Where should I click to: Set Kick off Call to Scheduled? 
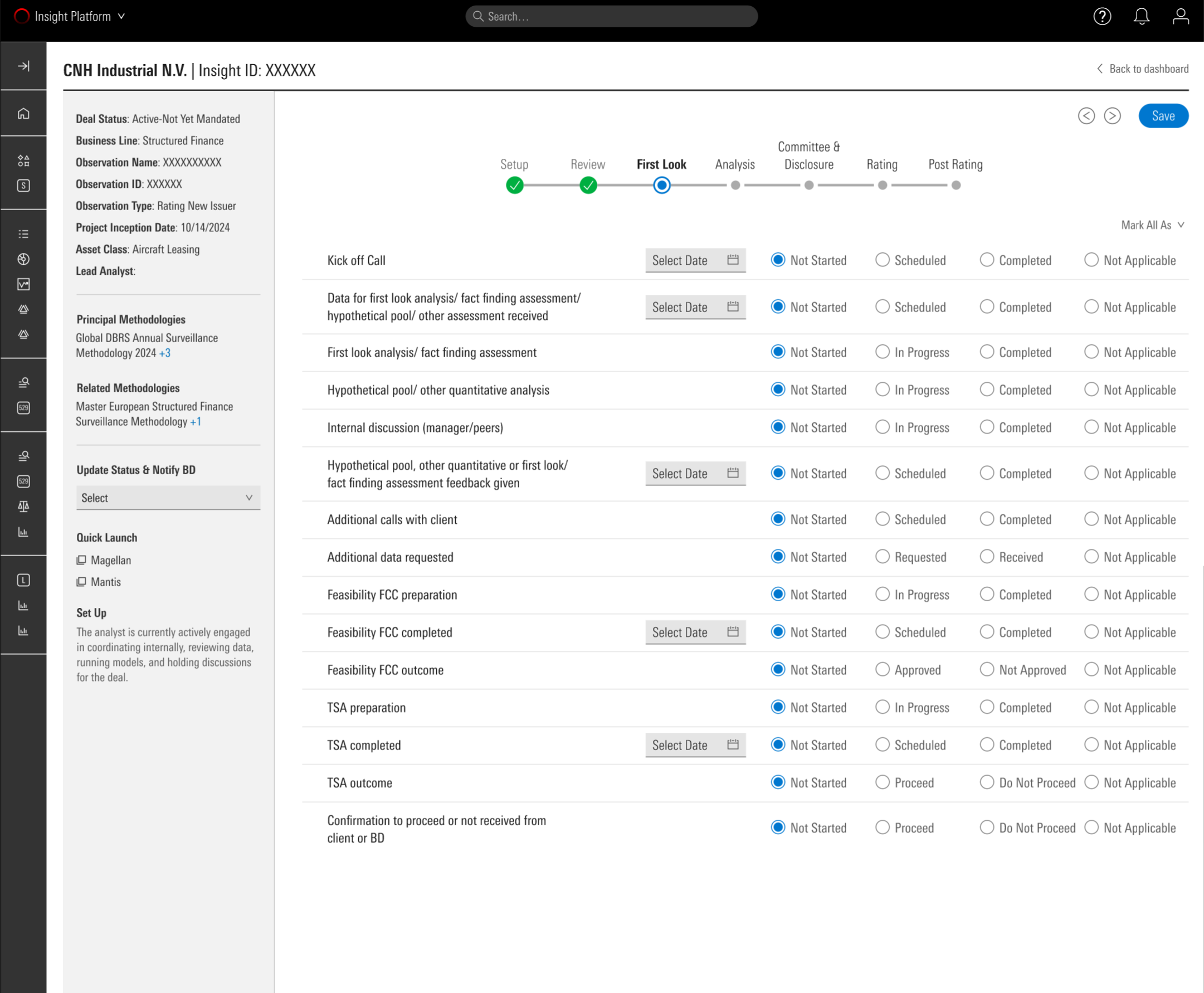point(882,260)
